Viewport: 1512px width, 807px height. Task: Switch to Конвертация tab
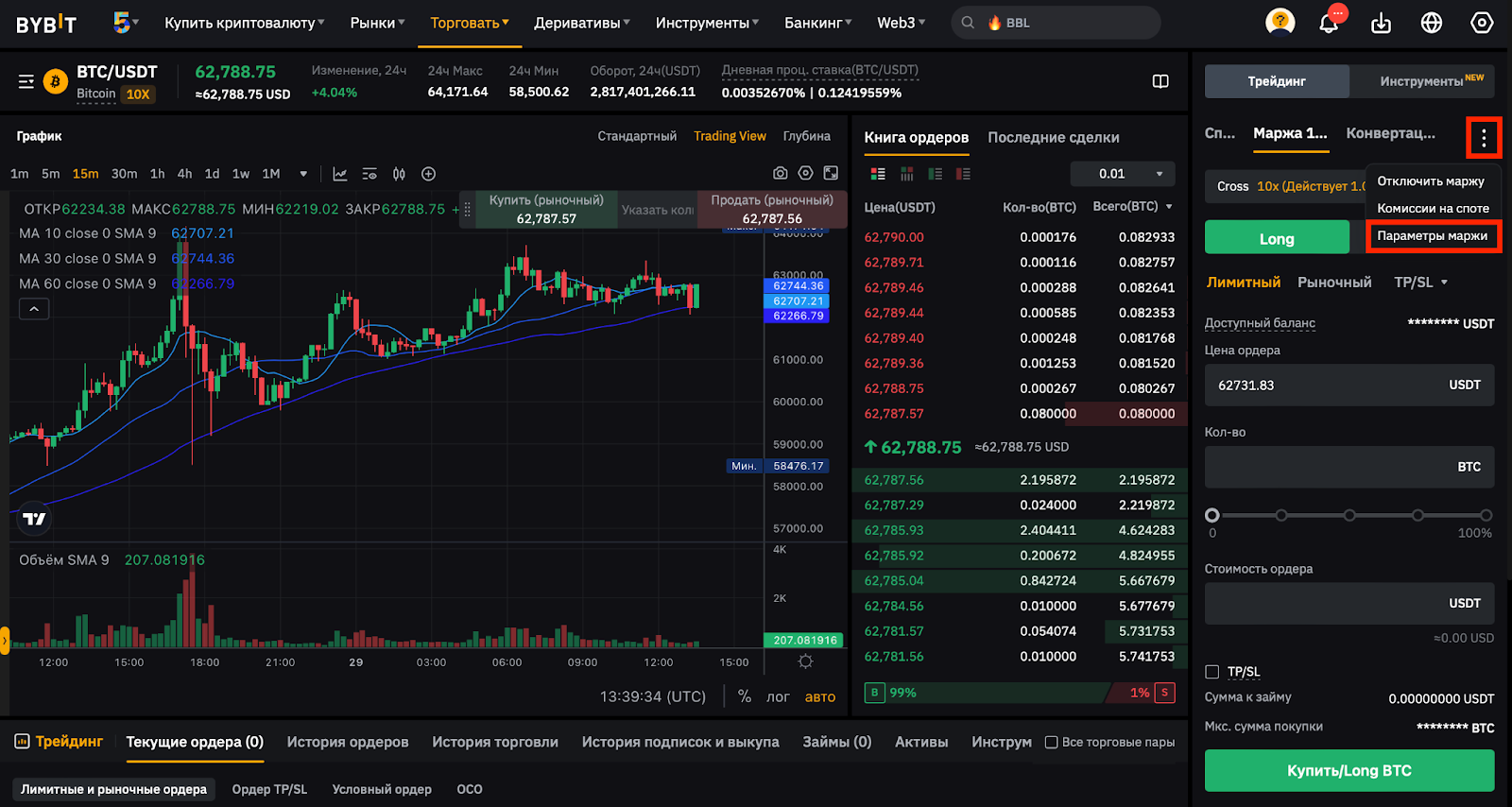point(1391,133)
